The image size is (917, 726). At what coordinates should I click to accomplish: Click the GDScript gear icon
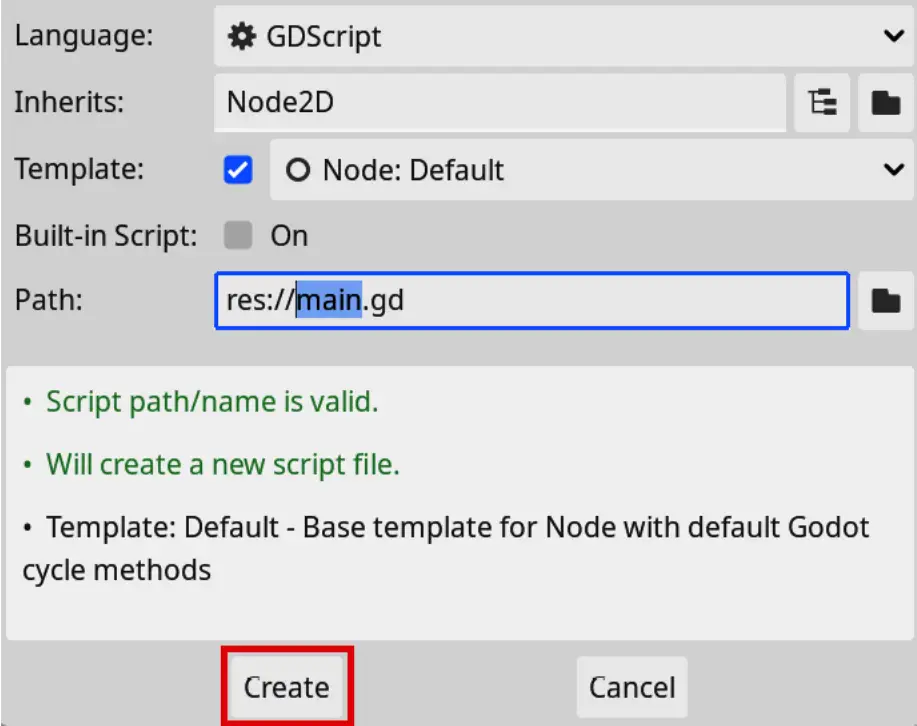coord(241,37)
